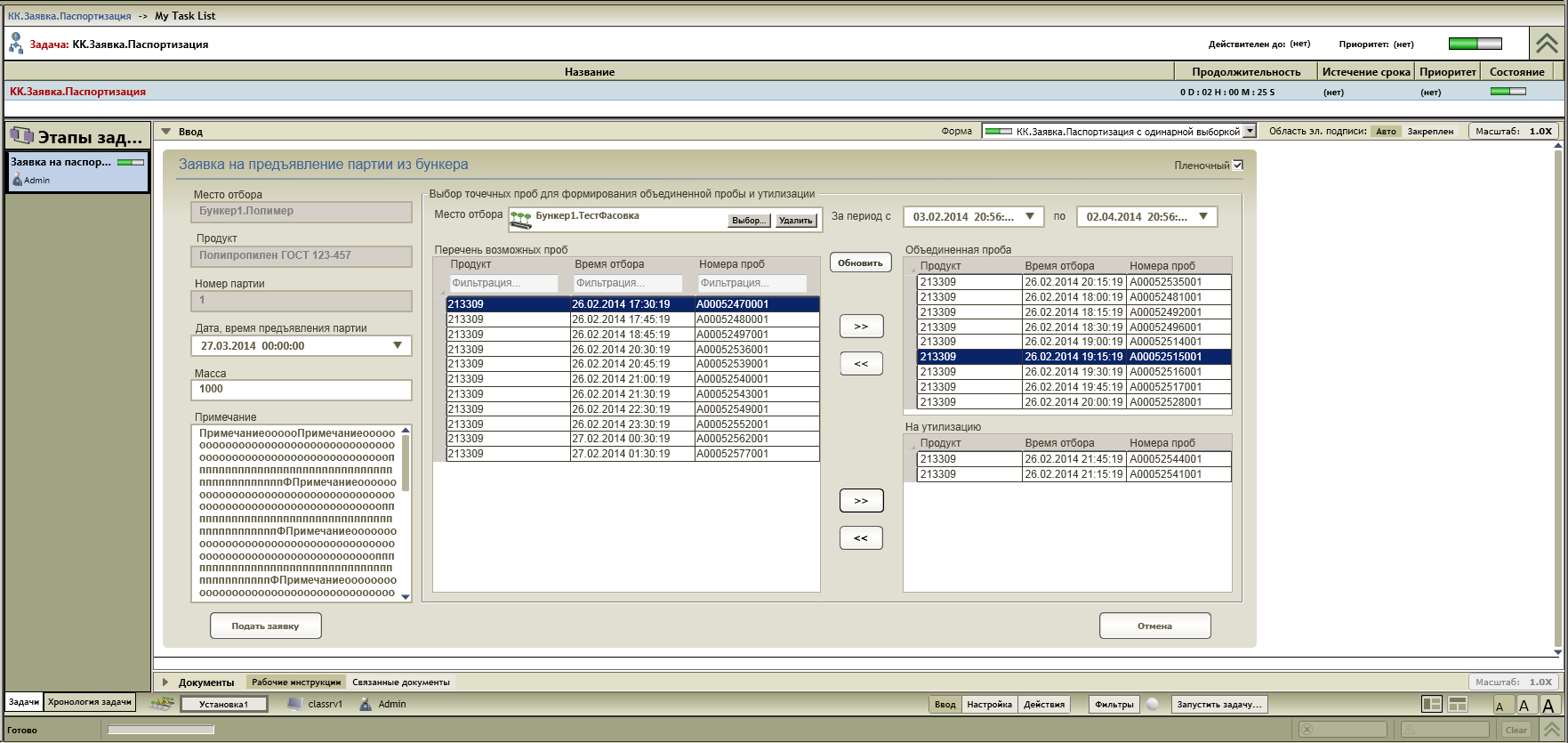Remove sample from На утилизацию with <<
This screenshot has width=1568, height=743.
(861, 538)
